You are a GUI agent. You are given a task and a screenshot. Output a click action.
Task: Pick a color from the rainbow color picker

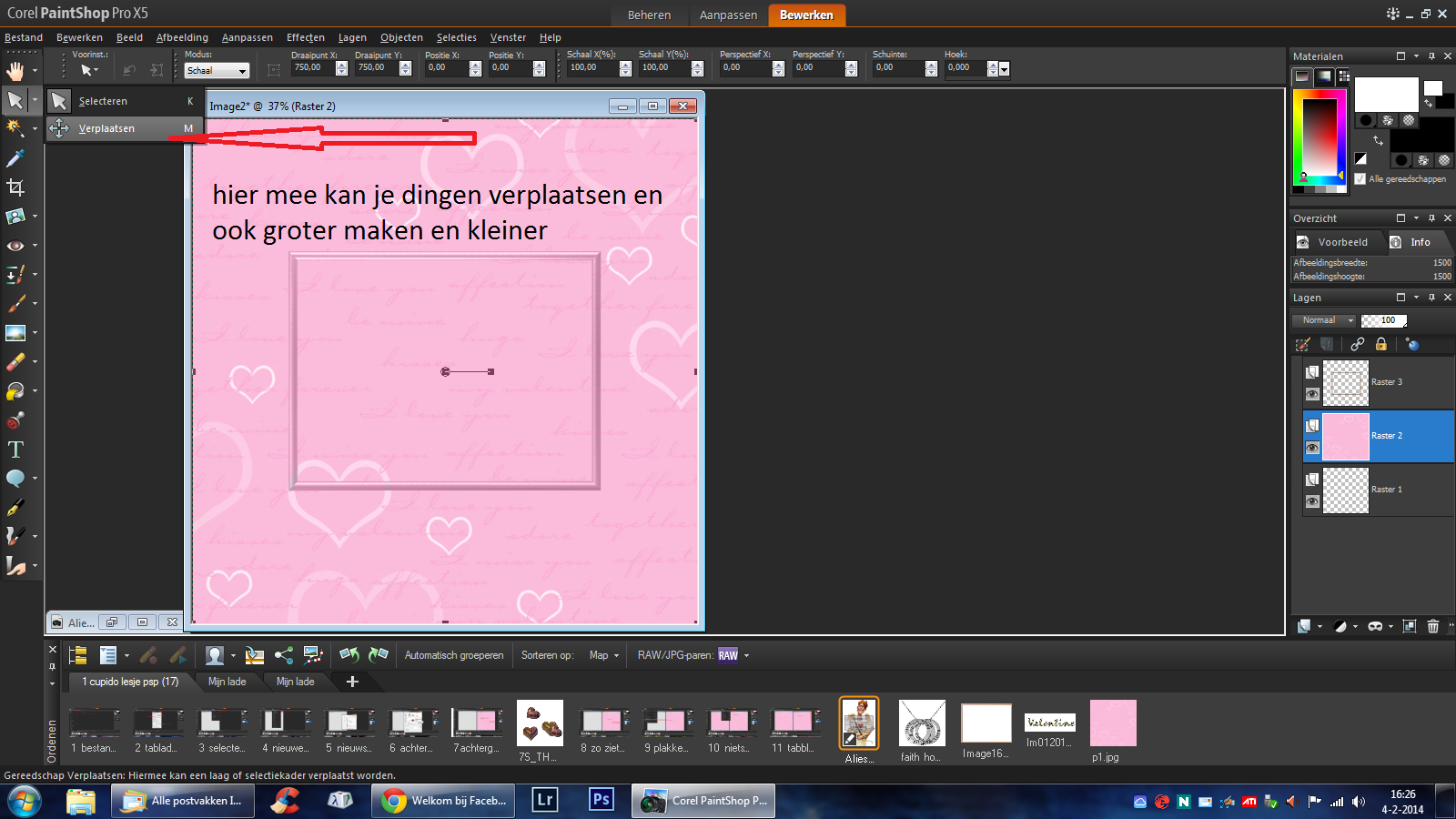(x=1319, y=136)
